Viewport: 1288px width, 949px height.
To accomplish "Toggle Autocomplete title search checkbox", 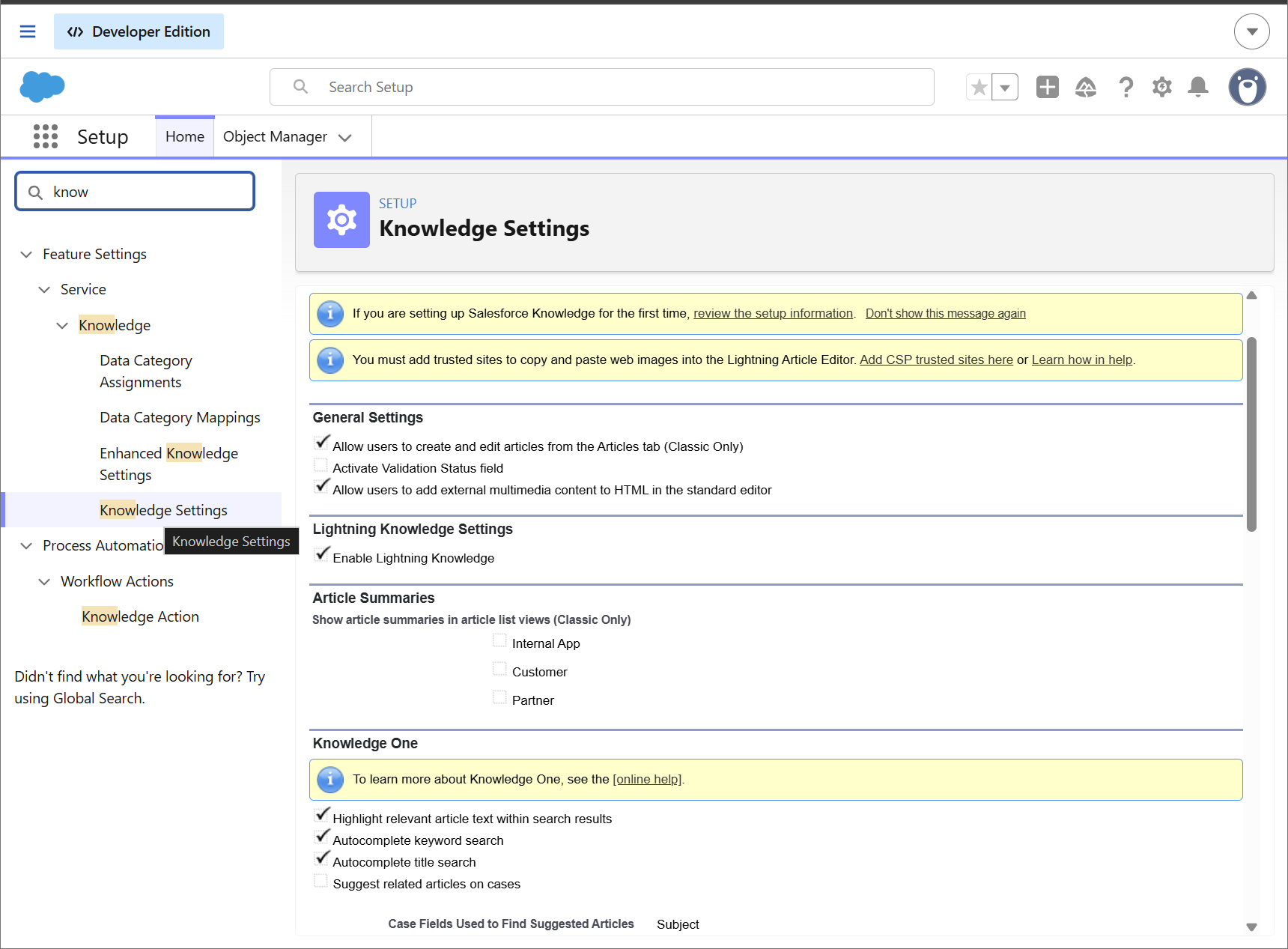I will (321, 860).
